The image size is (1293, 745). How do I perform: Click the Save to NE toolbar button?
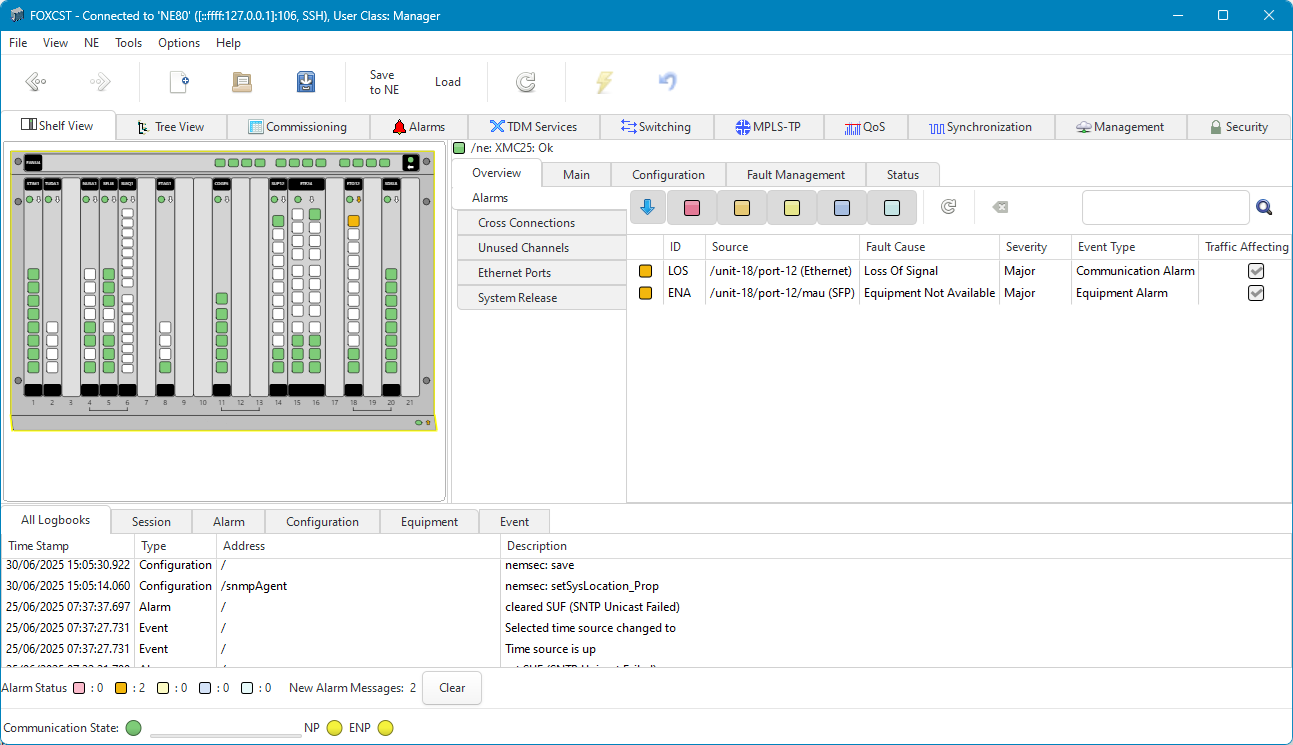[x=383, y=82]
